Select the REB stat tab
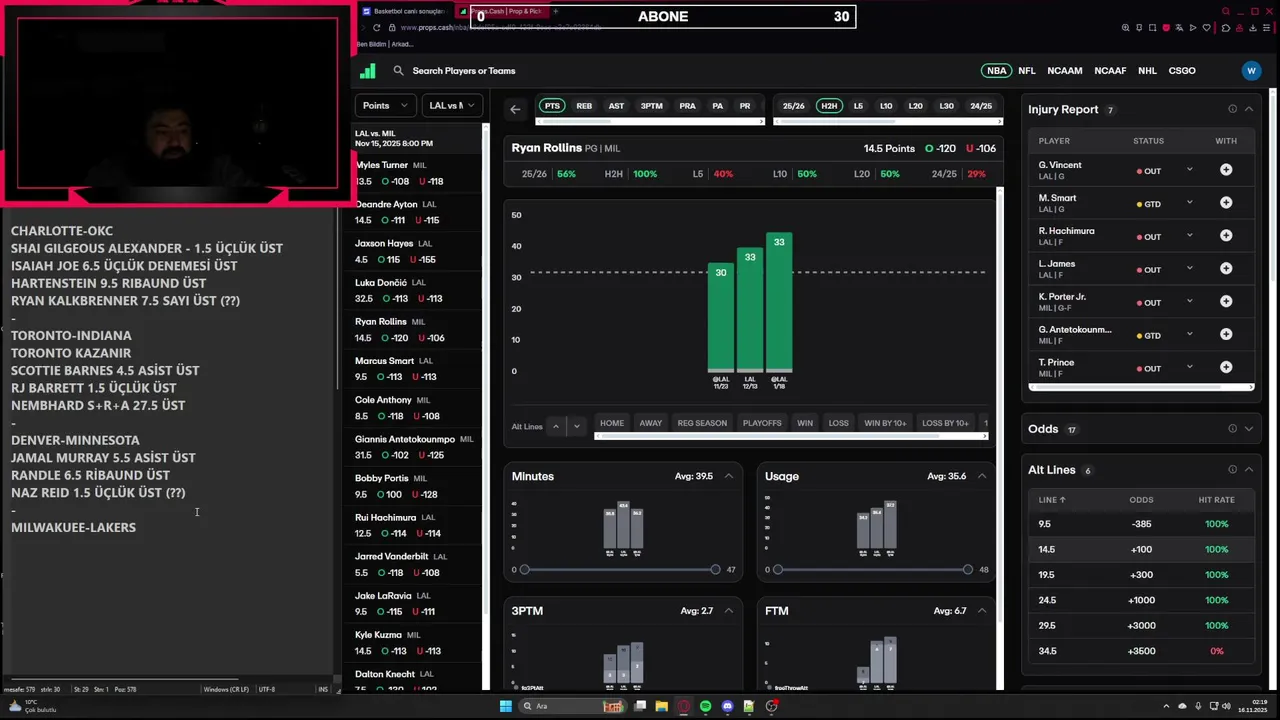1280x720 pixels. [584, 106]
